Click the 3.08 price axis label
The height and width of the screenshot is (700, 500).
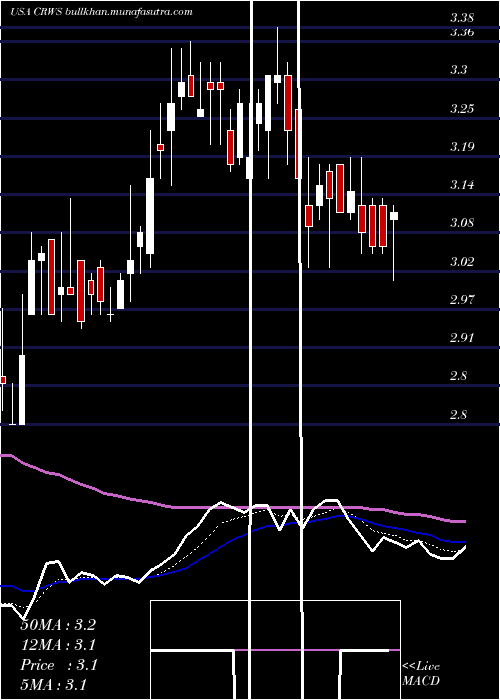(x=462, y=223)
